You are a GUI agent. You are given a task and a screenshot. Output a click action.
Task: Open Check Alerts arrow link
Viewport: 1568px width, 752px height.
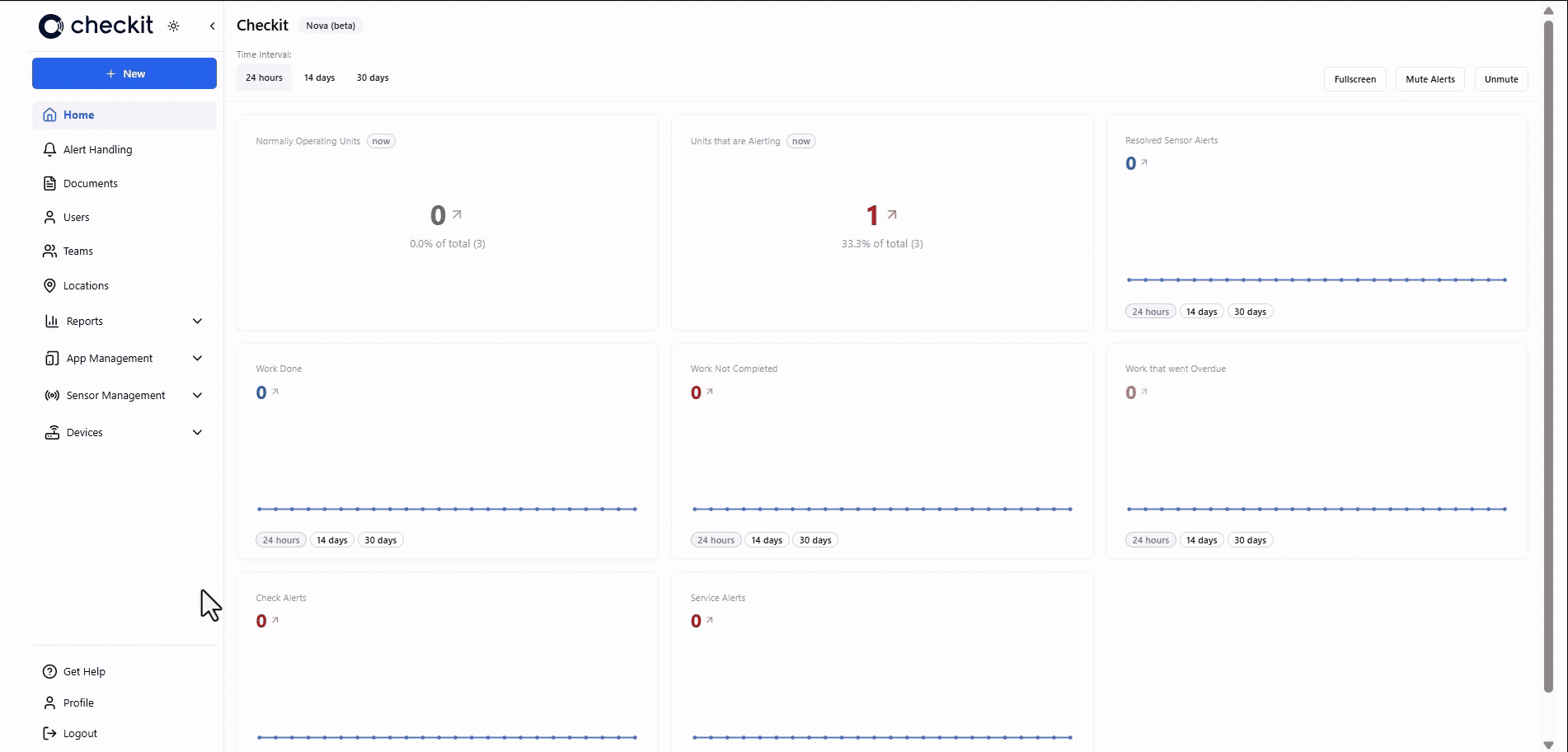click(x=275, y=620)
